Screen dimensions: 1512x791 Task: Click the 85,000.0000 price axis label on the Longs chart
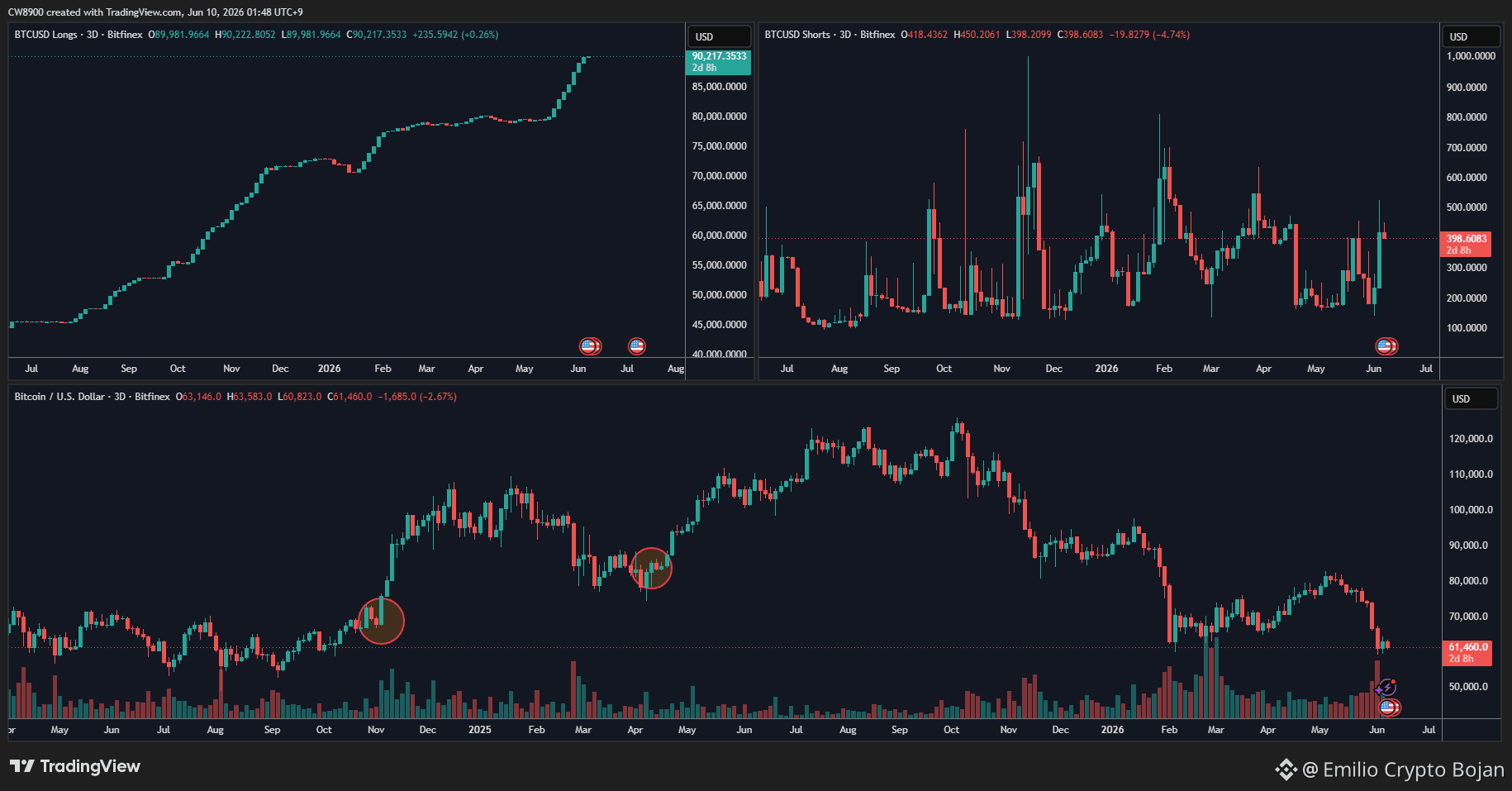coord(719,87)
